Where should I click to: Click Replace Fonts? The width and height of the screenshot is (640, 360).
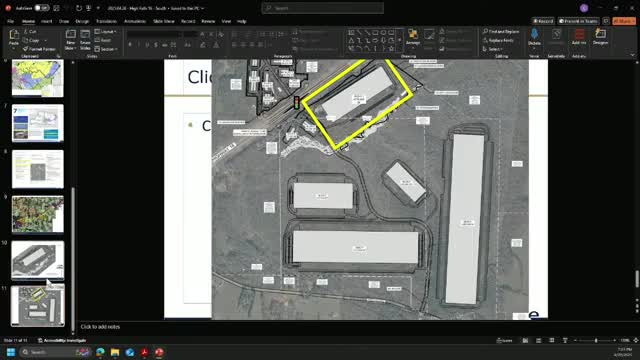[498, 40]
